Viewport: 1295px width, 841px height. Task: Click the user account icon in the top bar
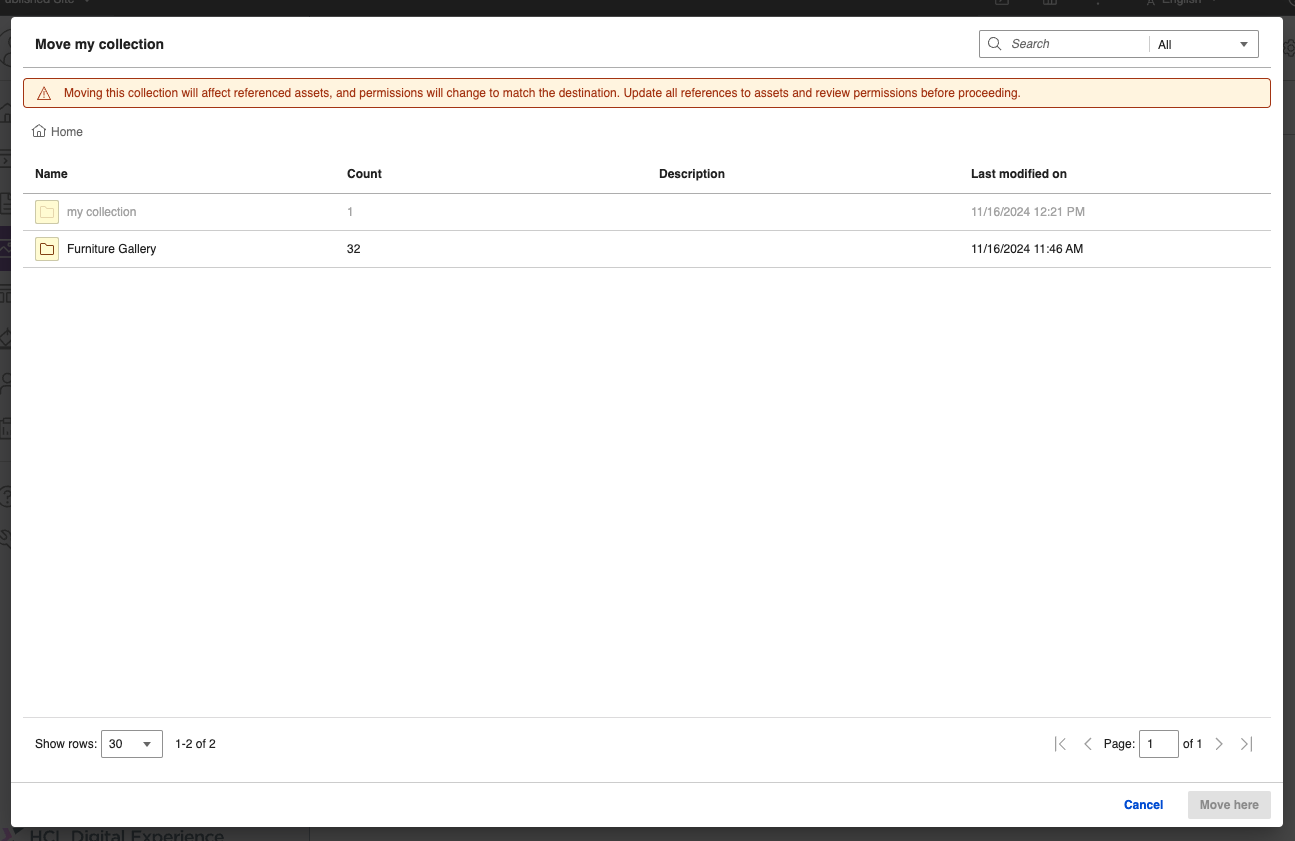[1150, 3]
